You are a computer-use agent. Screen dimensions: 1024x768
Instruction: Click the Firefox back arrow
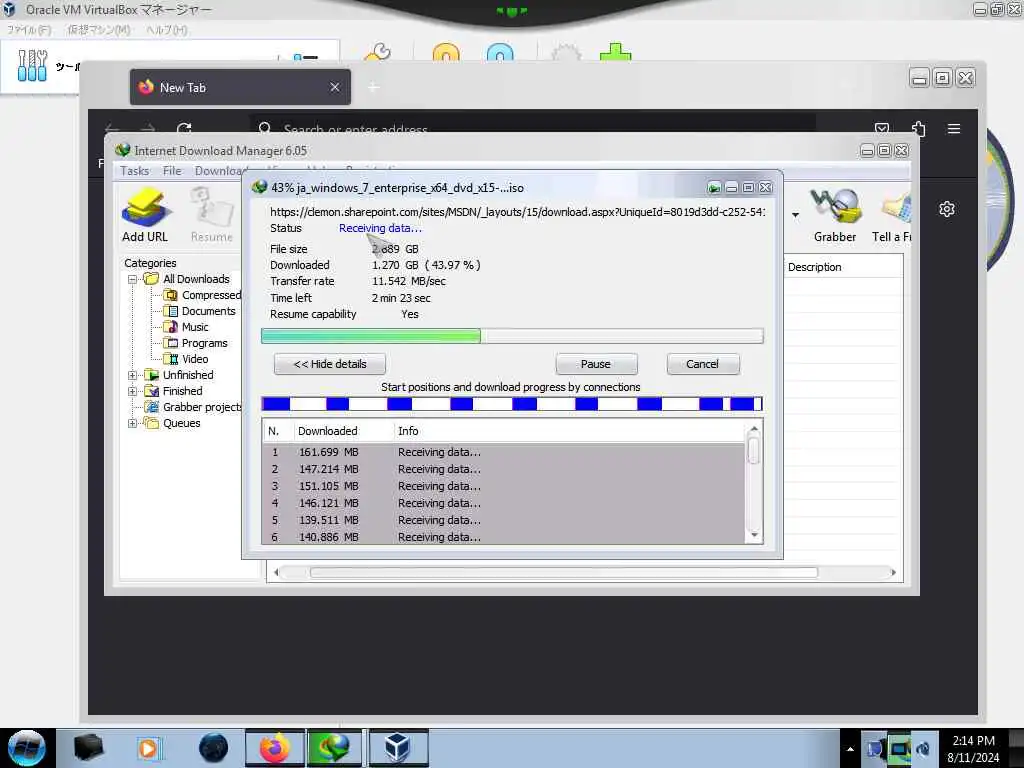click(112, 129)
